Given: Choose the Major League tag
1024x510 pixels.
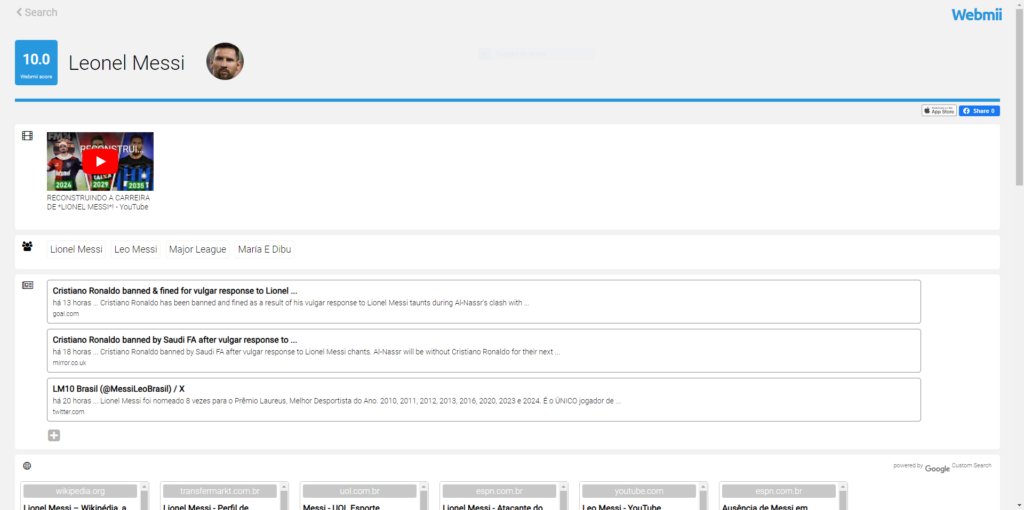Looking at the screenshot, I should pyautogui.click(x=197, y=249).
